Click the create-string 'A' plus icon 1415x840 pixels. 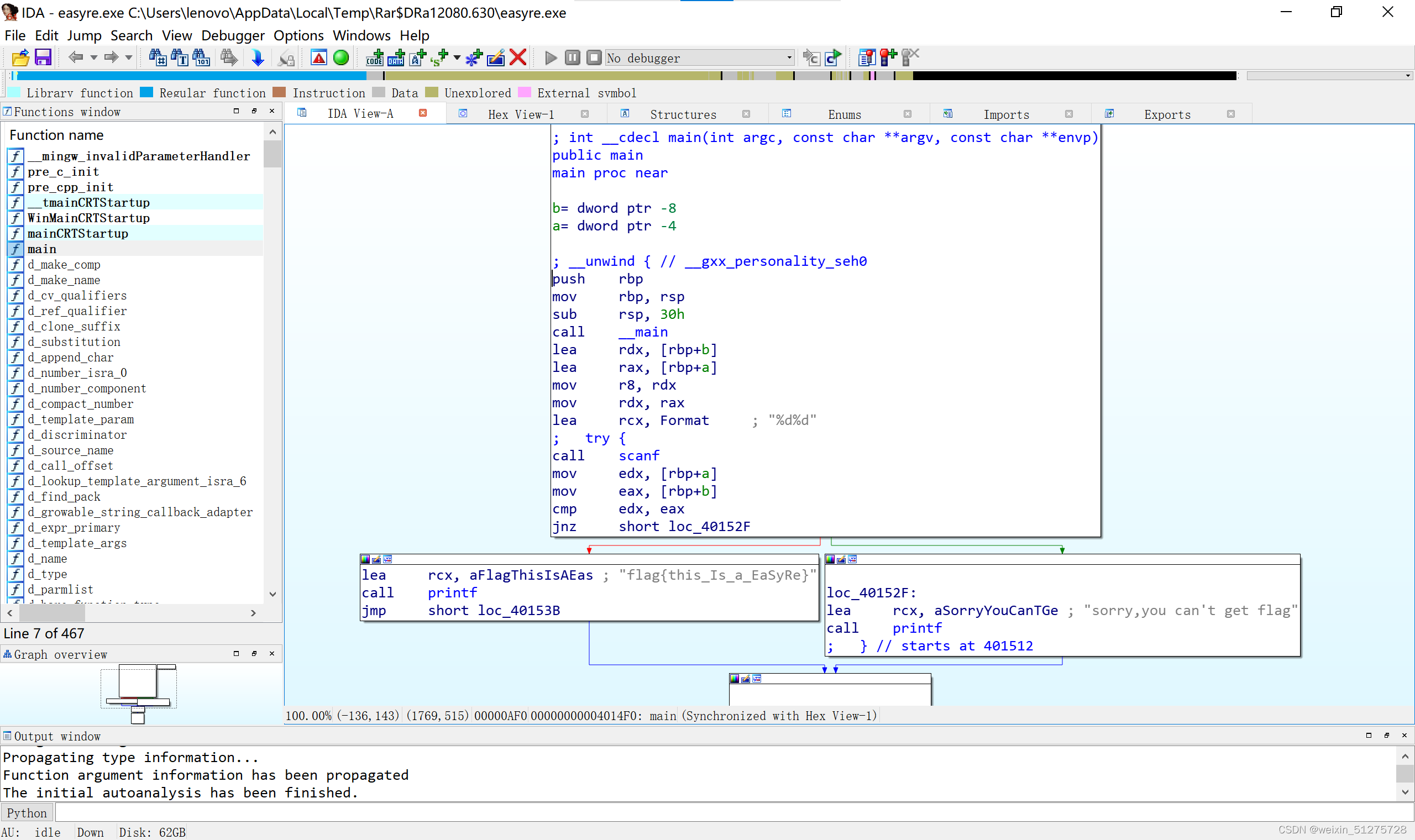(x=418, y=57)
